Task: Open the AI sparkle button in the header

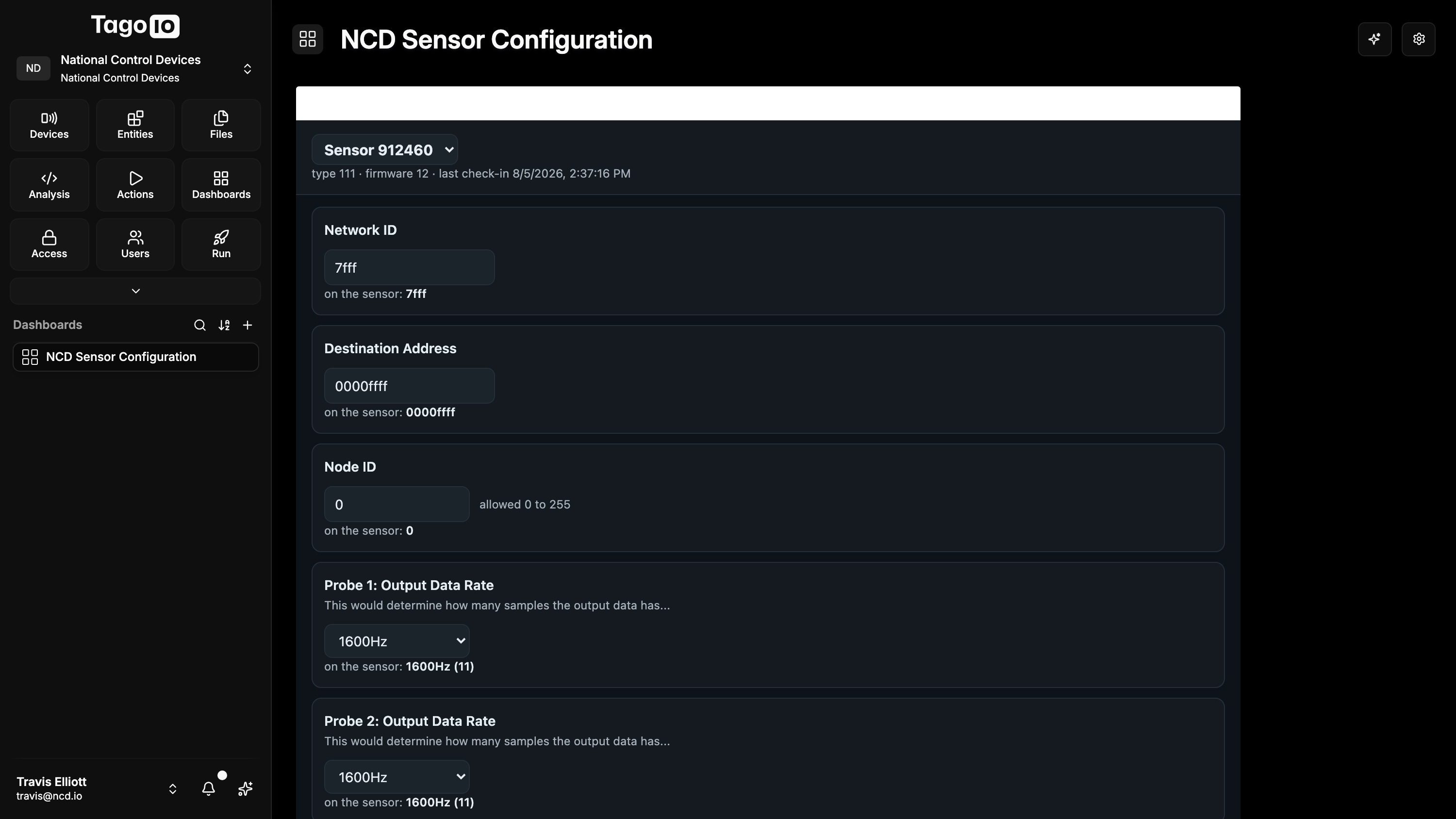Action: (1374, 39)
